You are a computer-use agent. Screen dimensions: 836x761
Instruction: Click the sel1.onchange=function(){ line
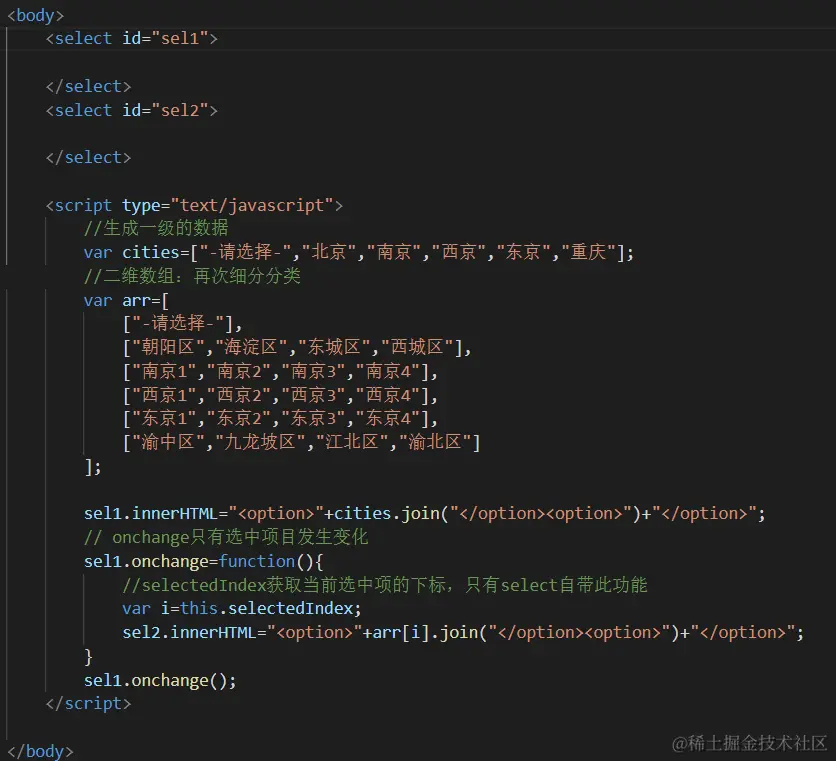(x=204, y=561)
